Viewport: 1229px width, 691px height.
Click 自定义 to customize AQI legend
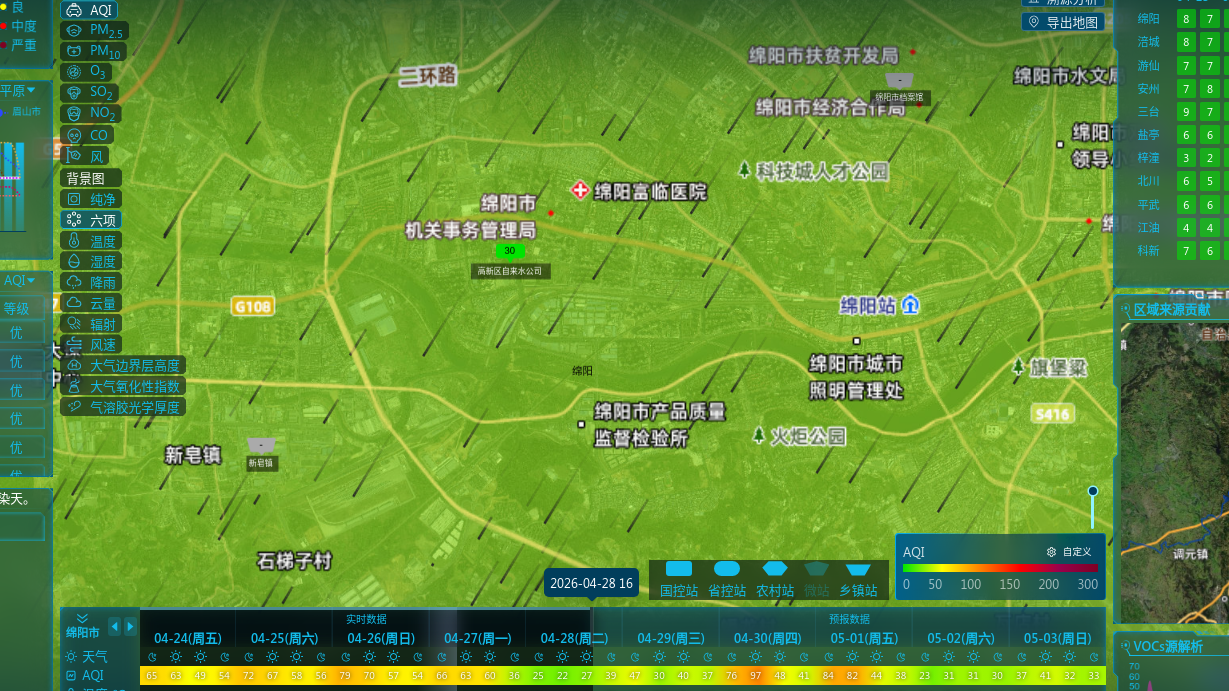click(1069, 552)
